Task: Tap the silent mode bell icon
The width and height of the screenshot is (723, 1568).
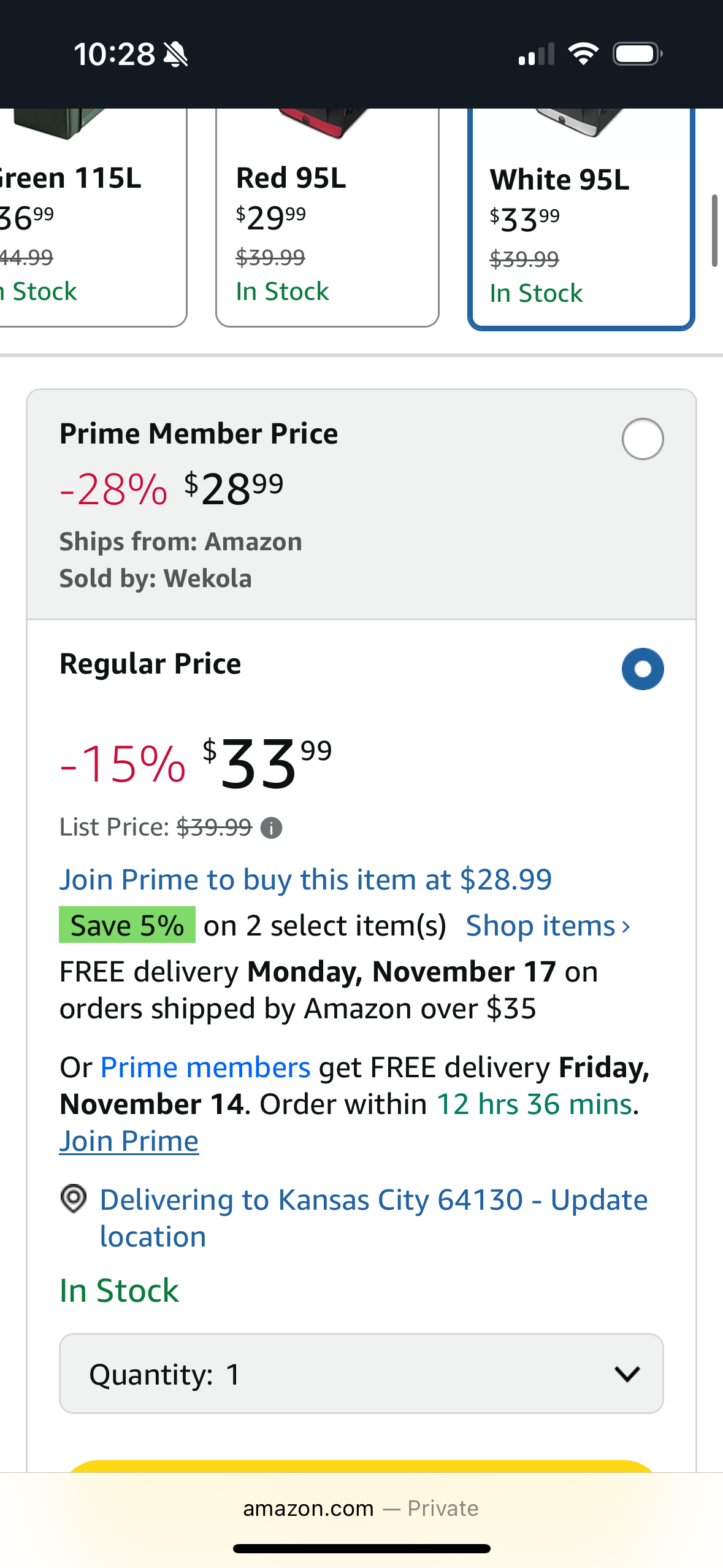Action: tap(175, 55)
